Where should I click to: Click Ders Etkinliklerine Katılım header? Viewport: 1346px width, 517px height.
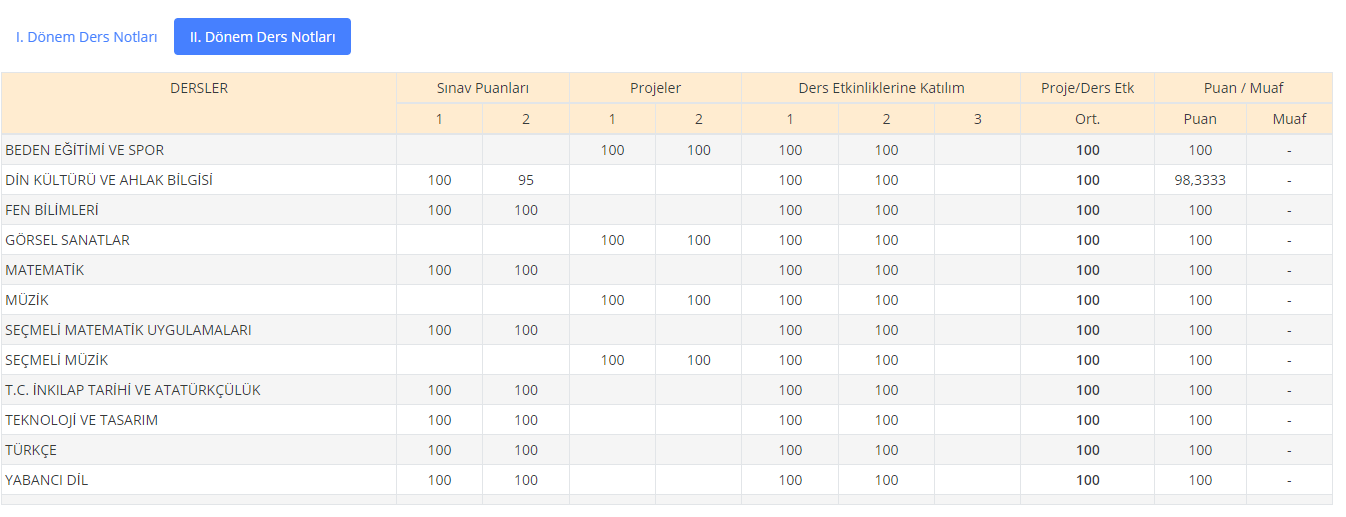point(881,88)
